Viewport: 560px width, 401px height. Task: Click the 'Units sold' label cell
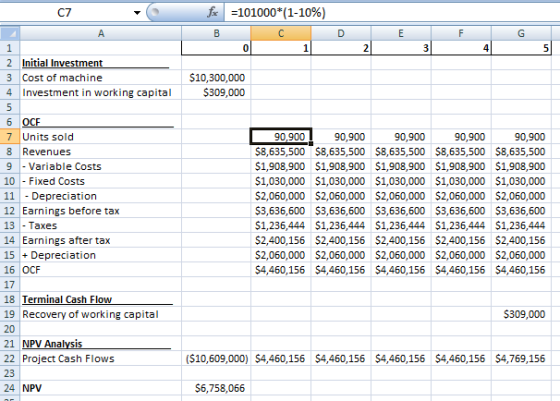pyautogui.click(x=101, y=137)
